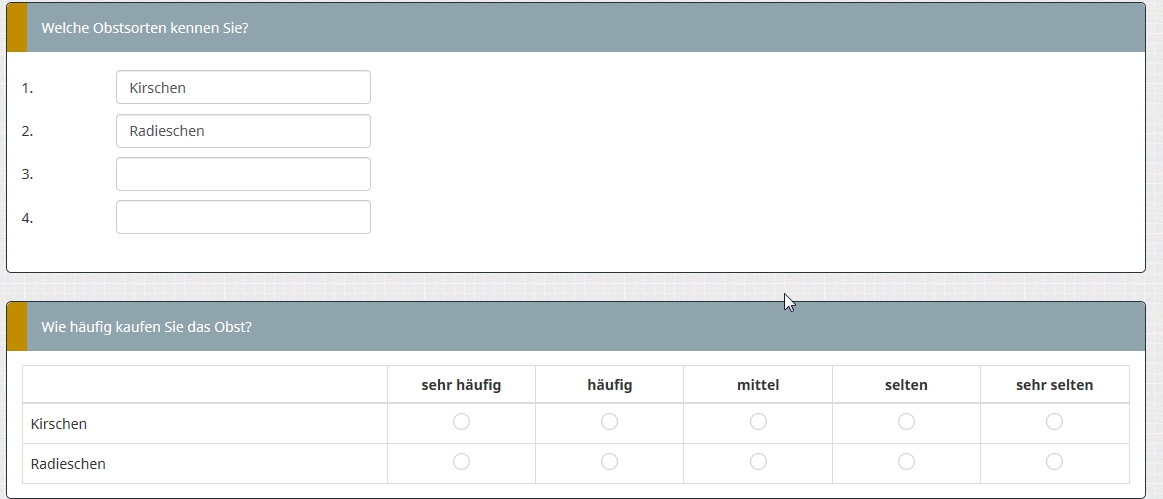Click the 'Welche Obstsorten kennen Sie?' question header
The image size is (1163, 499).
(145, 28)
